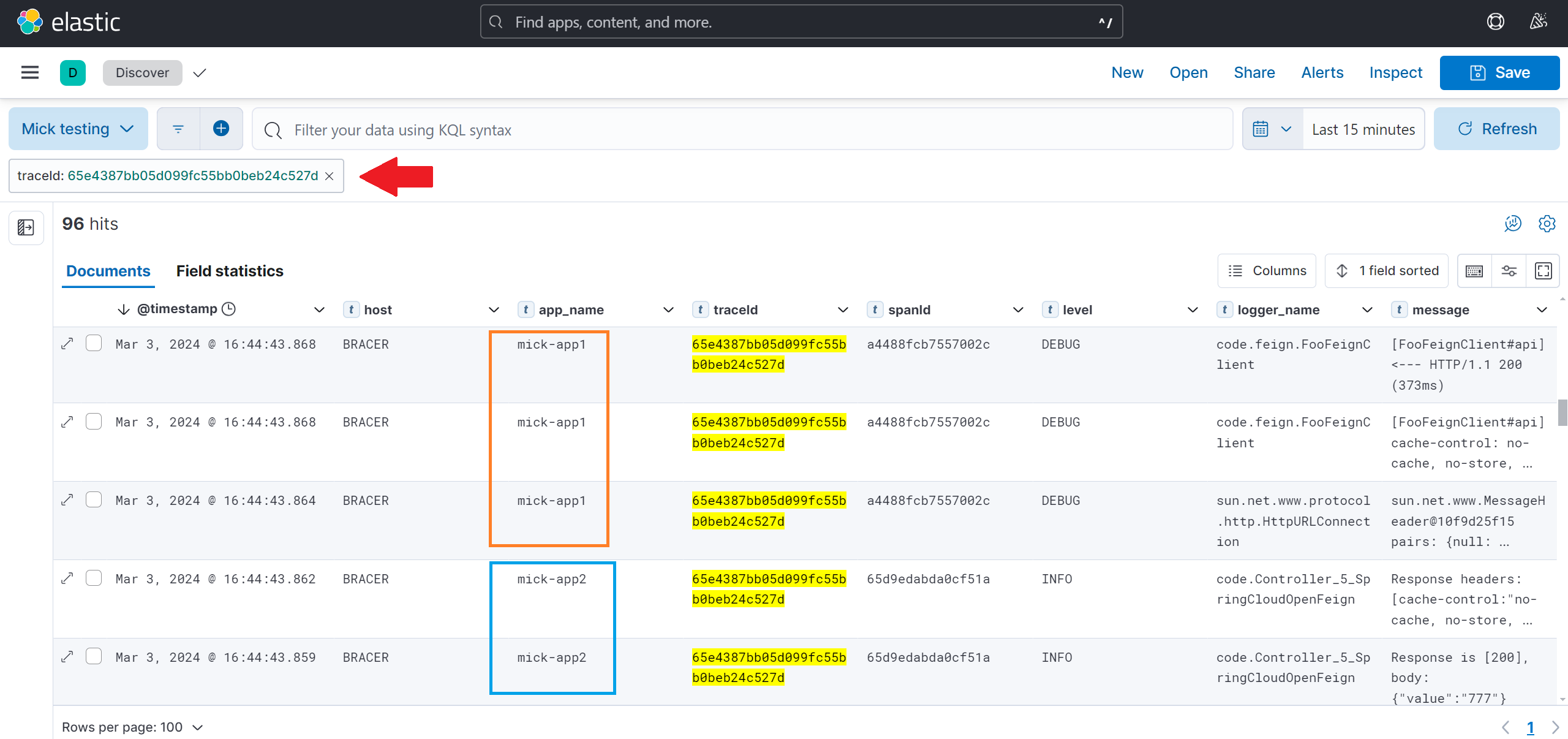
Task: Select checkbox for first 16:44:43.868 row
Action: (x=94, y=343)
